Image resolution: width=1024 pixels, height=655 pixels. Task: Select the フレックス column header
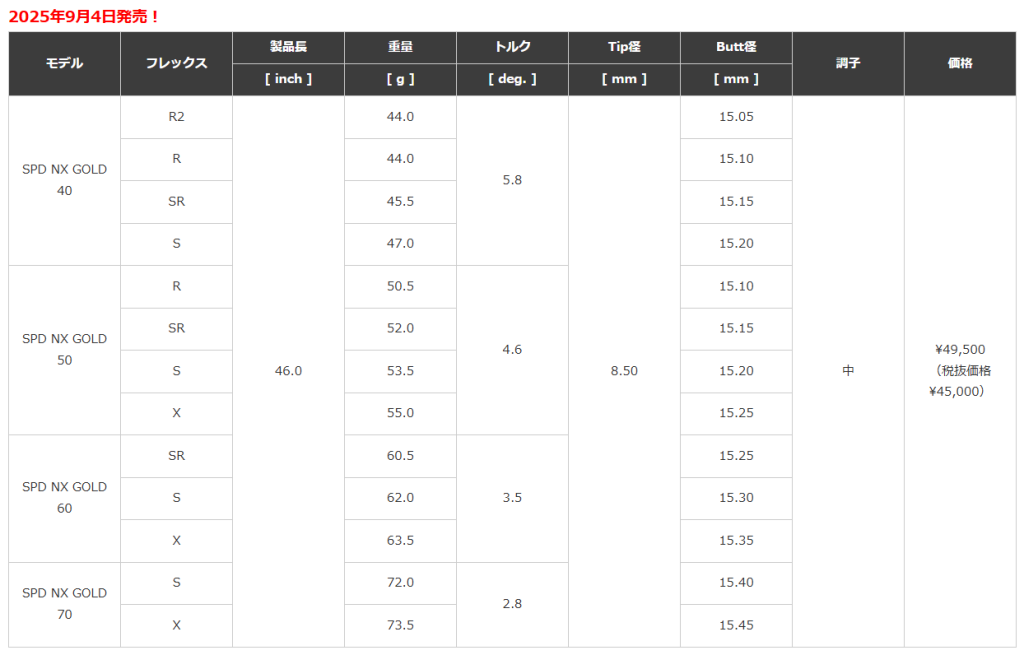176,63
